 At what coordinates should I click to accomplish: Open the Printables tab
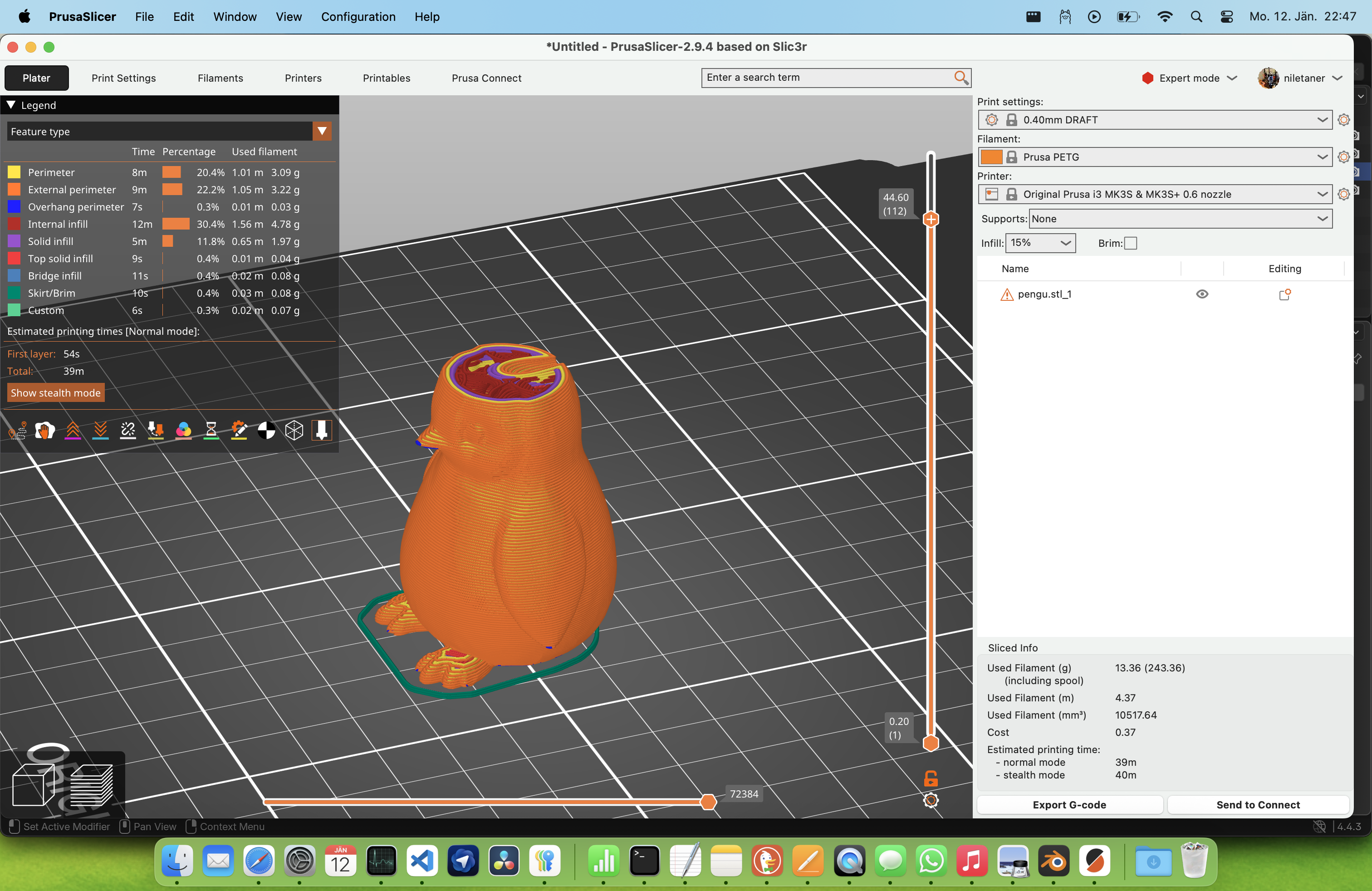pyautogui.click(x=386, y=78)
